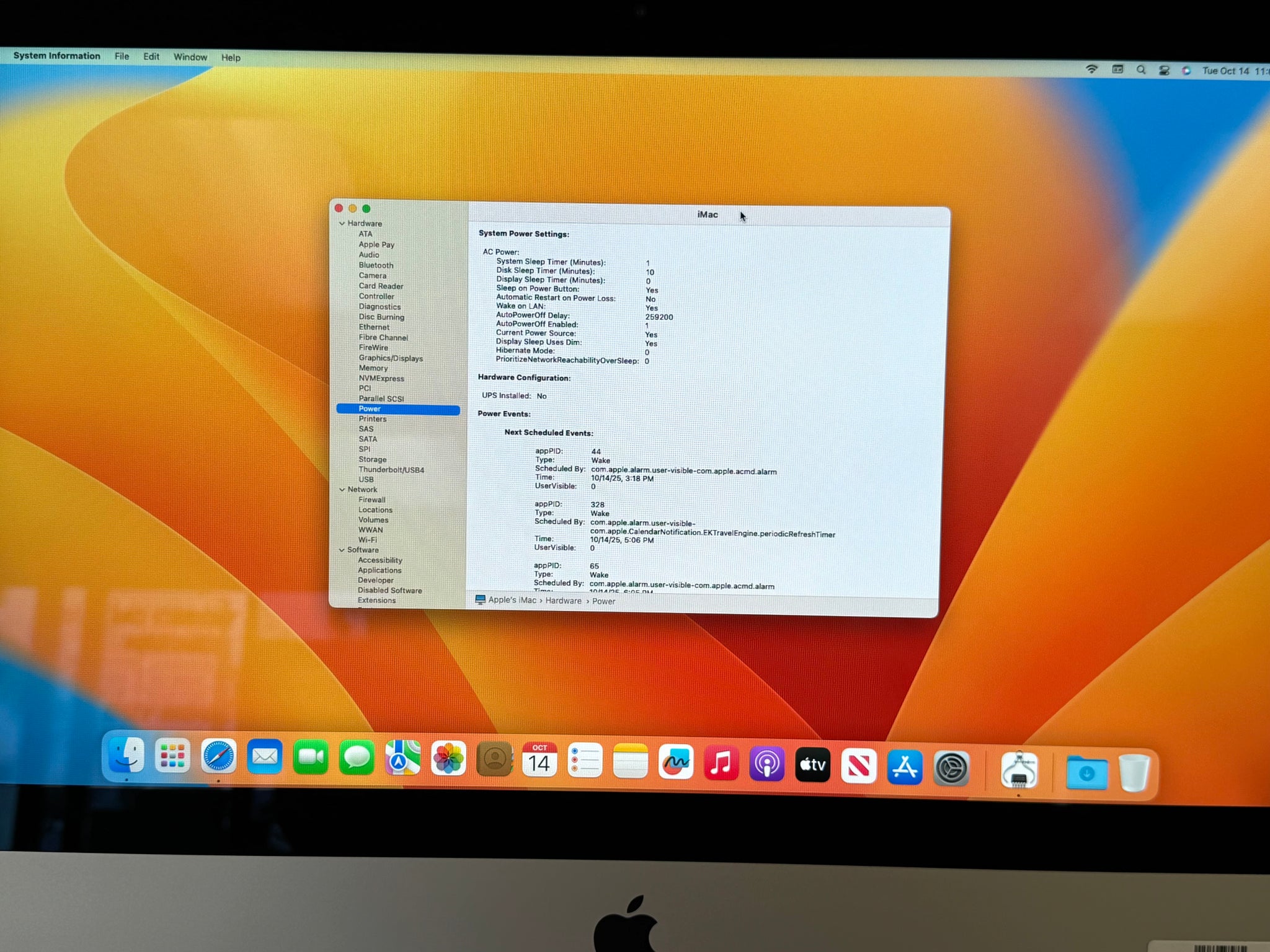This screenshot has height=952, width=1270.
Task: Open Freeform from the dock
Action: pyautogui.click(x=675, y=762)
